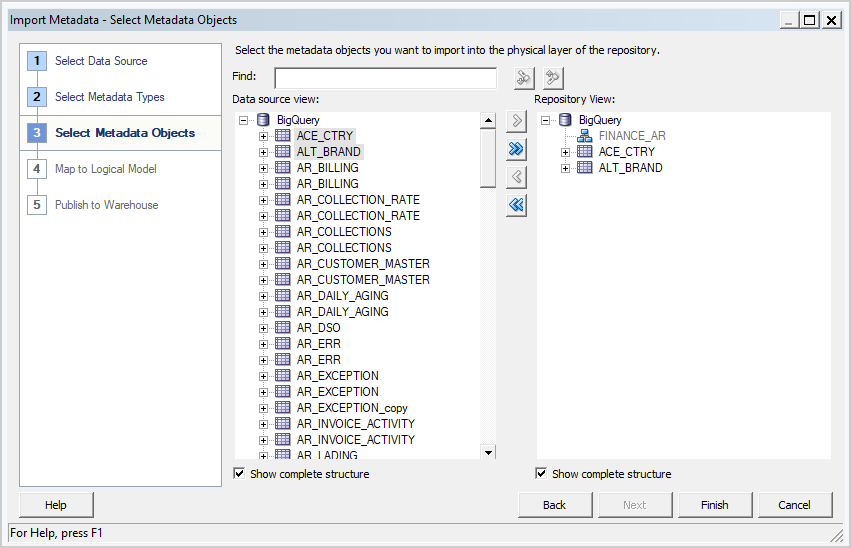Click the Find Up binoculars icon
Image resolution: width=851 pixels, height=548 pixels.
point(553,78)
